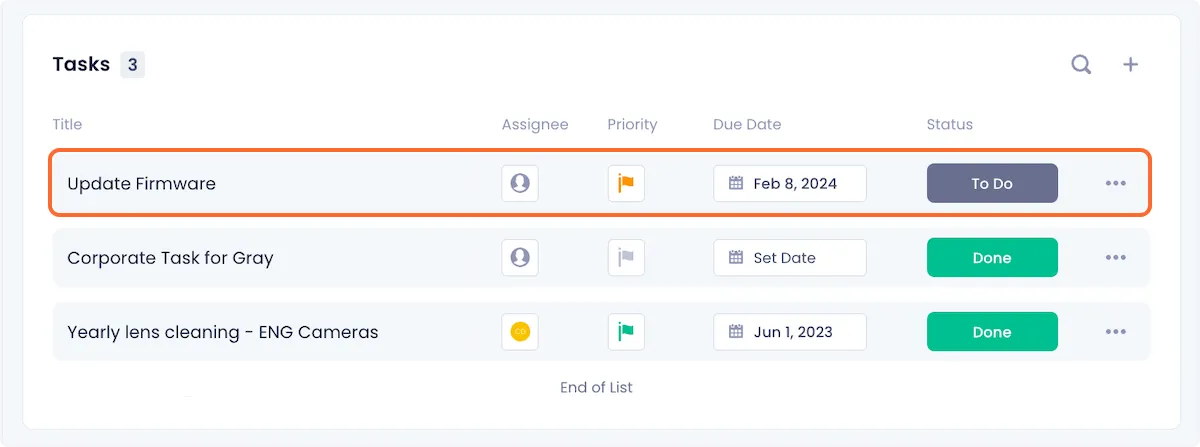Open Corporate Task for Gray title

(170, 258)
